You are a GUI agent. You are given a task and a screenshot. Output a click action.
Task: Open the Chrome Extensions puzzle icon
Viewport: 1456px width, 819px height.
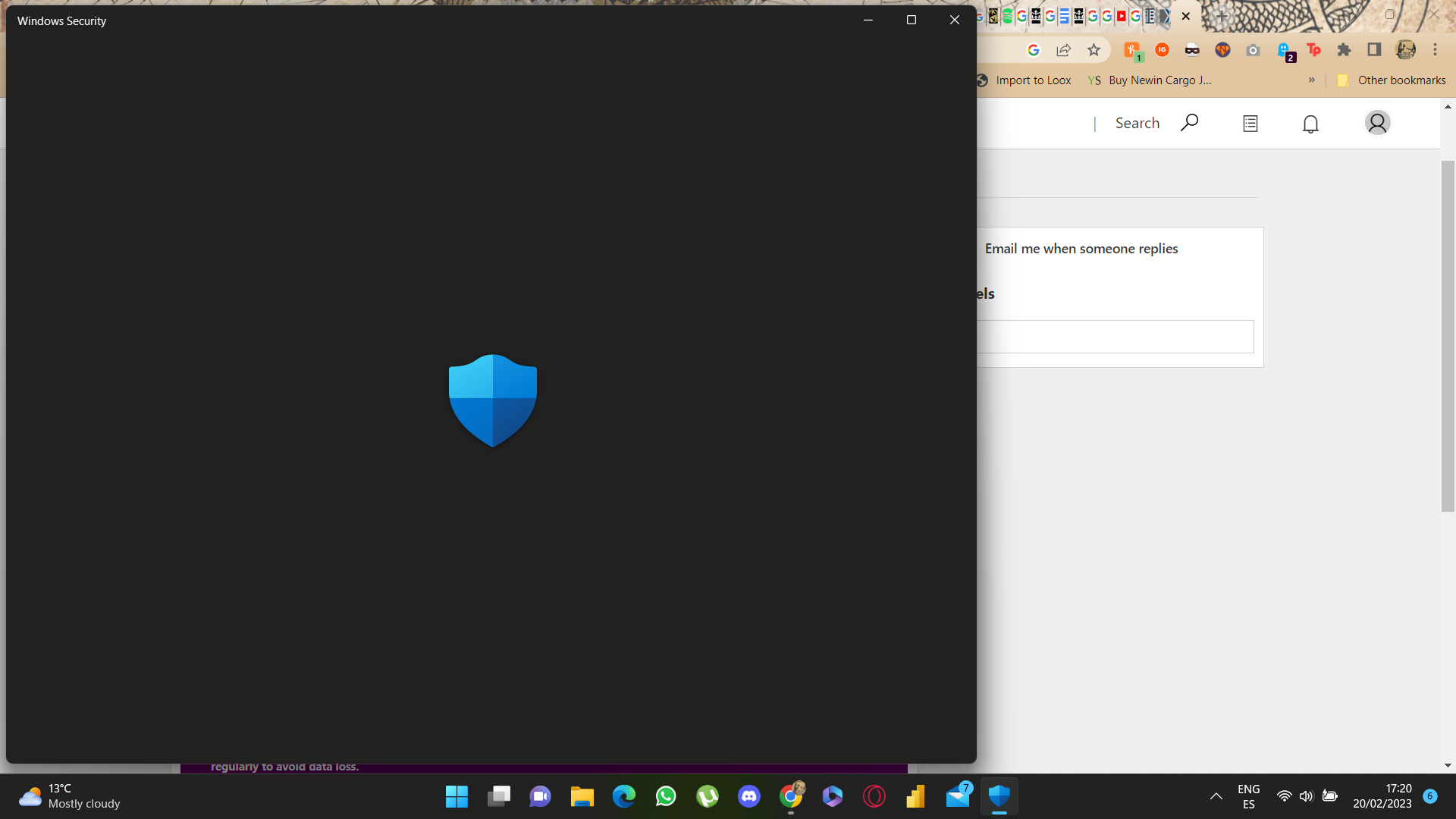pos(1344,50)
